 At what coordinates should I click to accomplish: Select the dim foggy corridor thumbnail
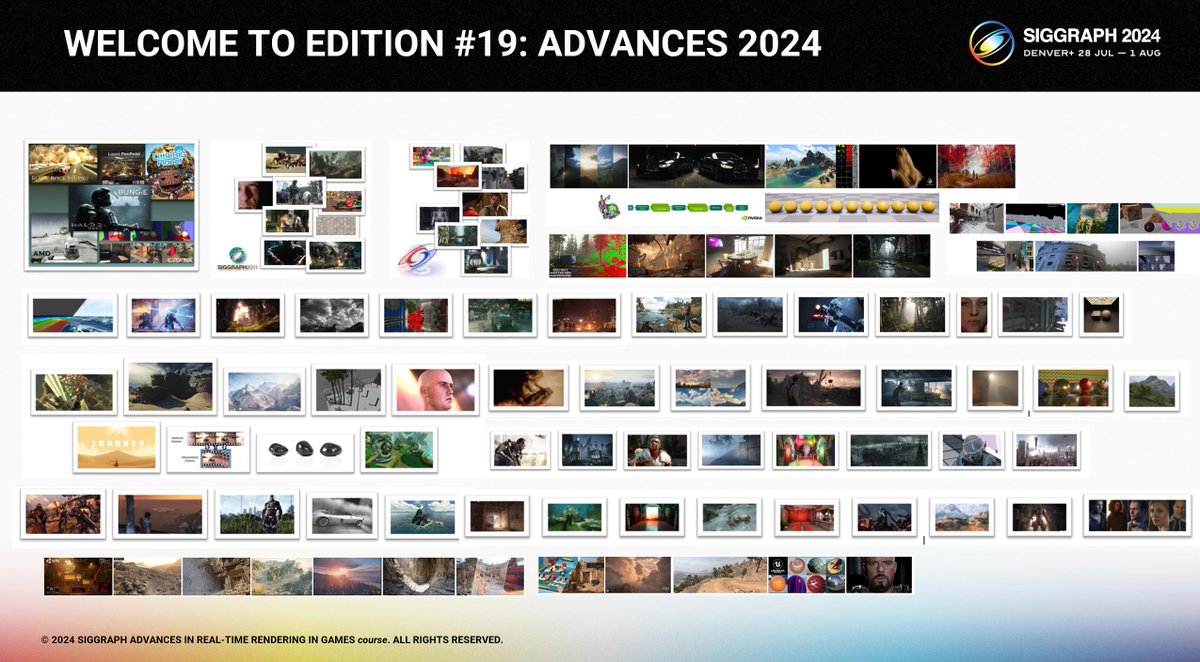coord(995,388)
